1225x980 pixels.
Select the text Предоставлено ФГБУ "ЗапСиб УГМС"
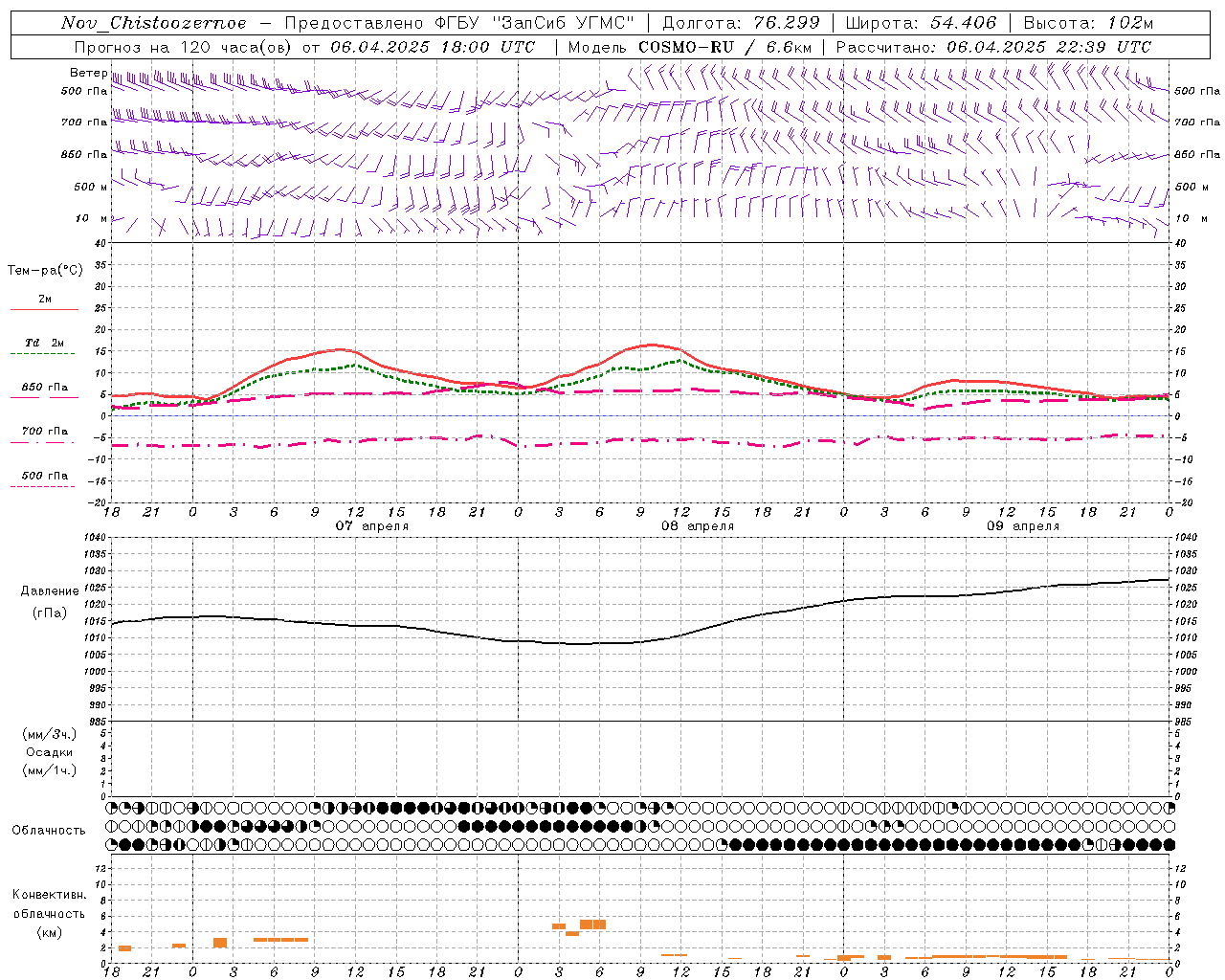(460, 23)
